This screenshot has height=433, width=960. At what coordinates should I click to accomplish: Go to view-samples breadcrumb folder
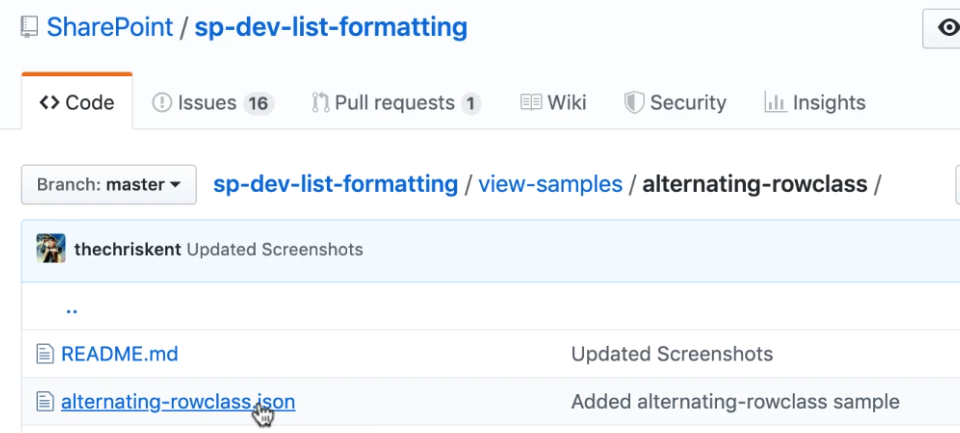[550, 184]
